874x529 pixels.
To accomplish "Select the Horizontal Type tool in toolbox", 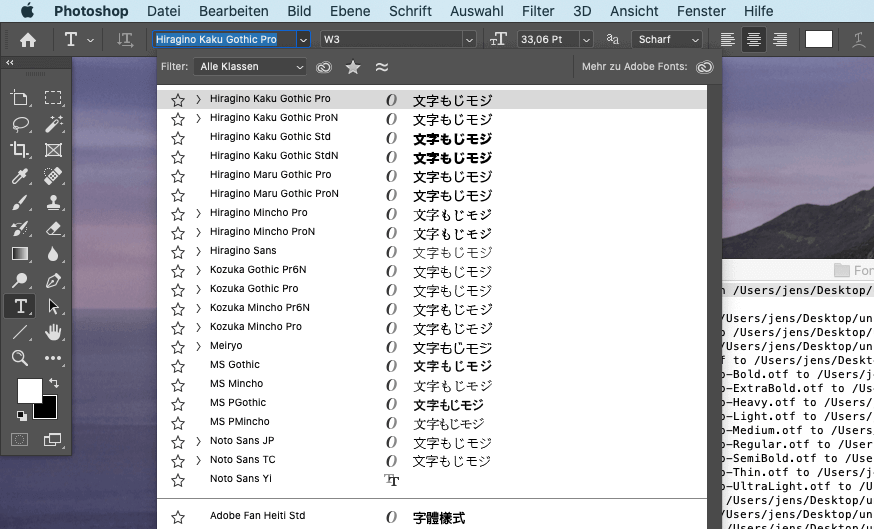I will click(x=20, y=306).
